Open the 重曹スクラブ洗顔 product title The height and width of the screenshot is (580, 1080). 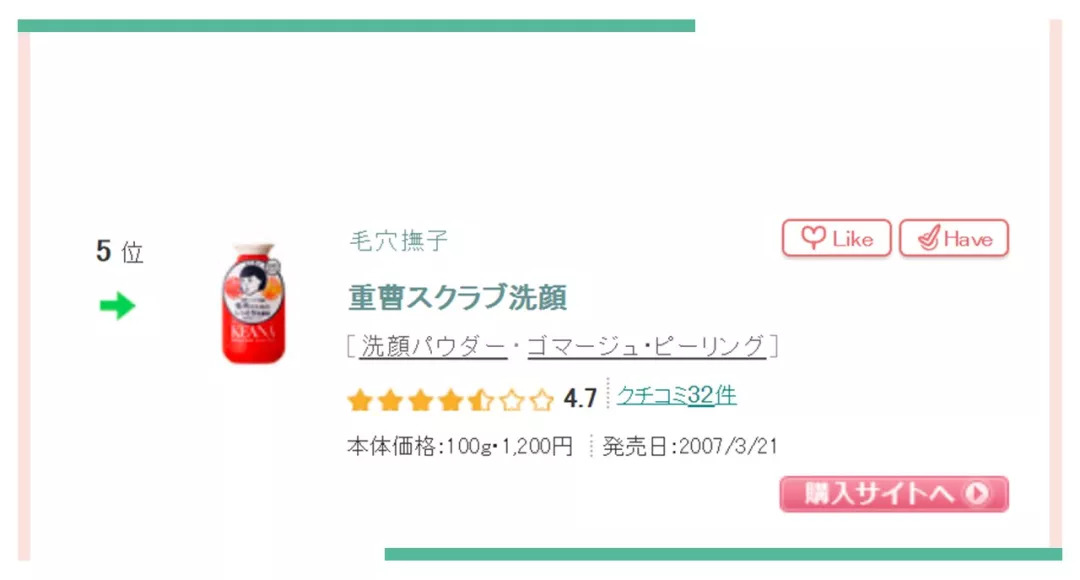(x=457, y=298)
